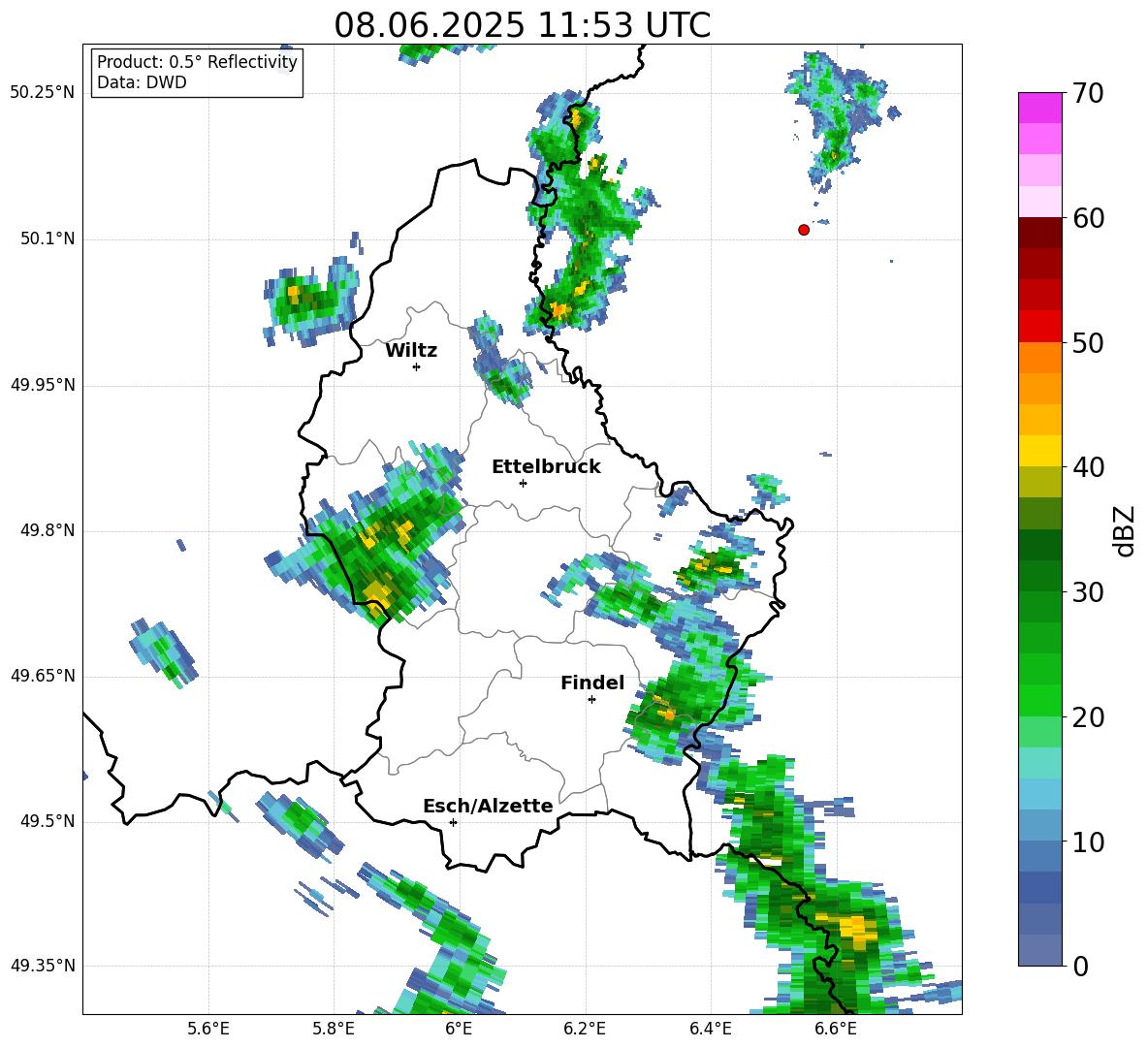This screenshot has width=1148, height=1048.
Task: Click the dark green colorbar band near 30
Action: pos(1039,576)
